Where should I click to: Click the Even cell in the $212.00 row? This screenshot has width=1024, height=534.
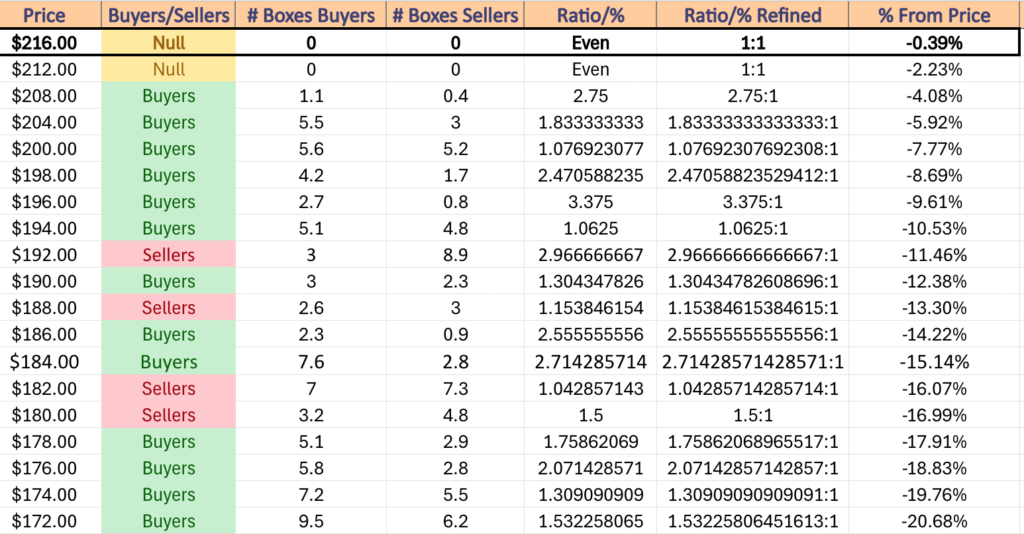click(x=590, y=69)
